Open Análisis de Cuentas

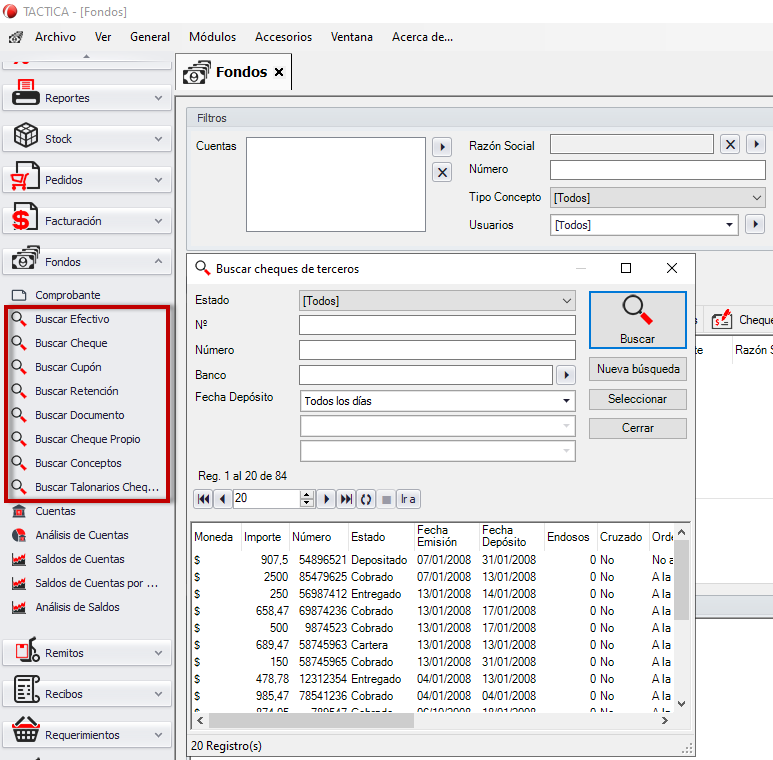(x=81, y=535)
